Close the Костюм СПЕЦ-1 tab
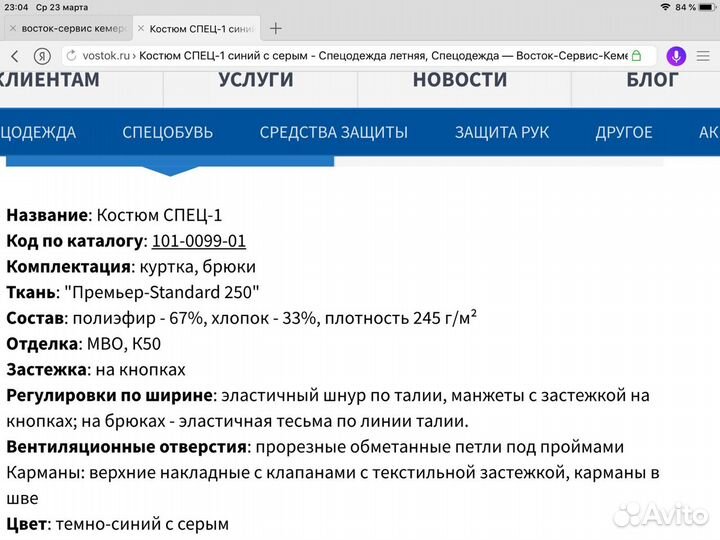Image resolution: width=720 pixels, height=540 pixels. point(142,29)
